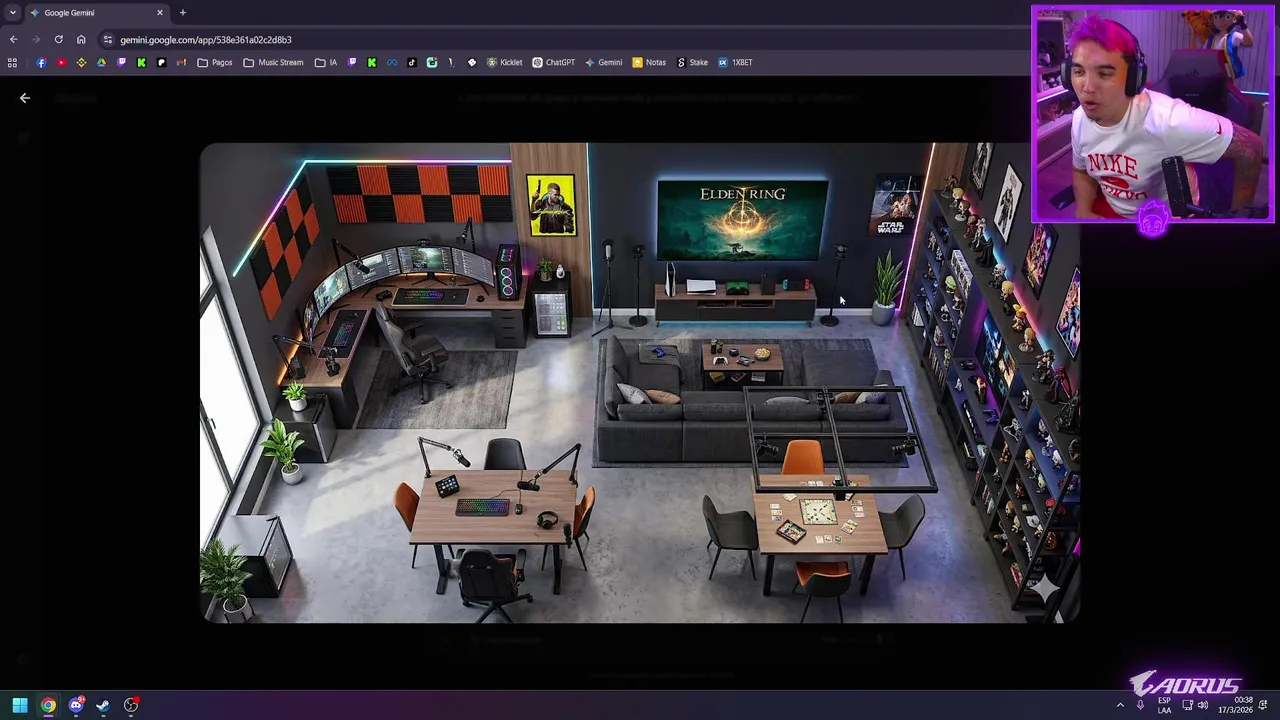Open the Stake bookmark
This screenshot has height=720, width=1280.
[692, 62]
